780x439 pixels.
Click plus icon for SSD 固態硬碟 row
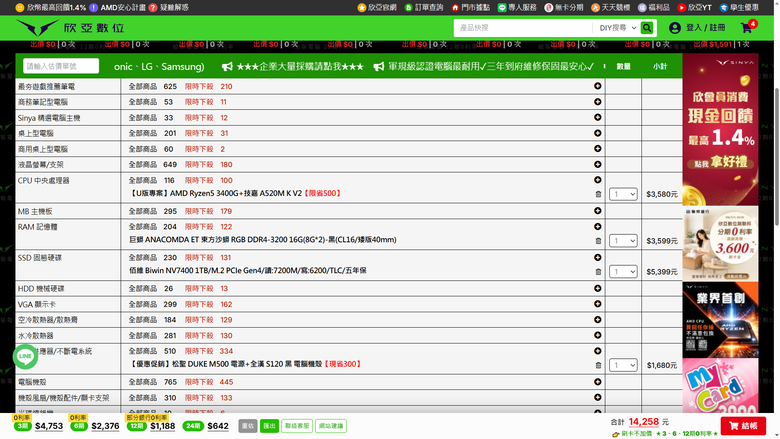pos(597,257)
